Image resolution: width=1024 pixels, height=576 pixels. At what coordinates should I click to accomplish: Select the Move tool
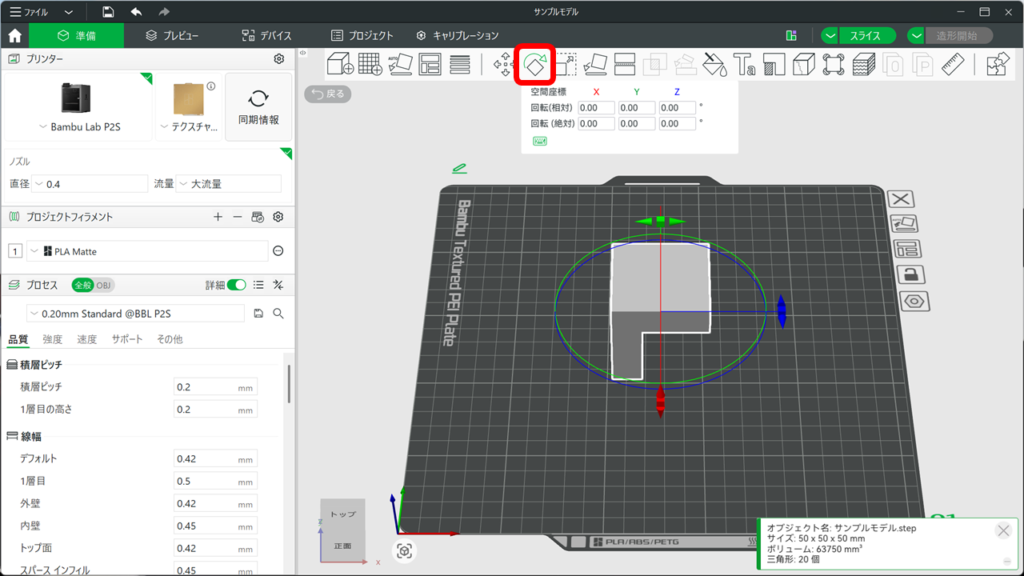pos(503,65)
